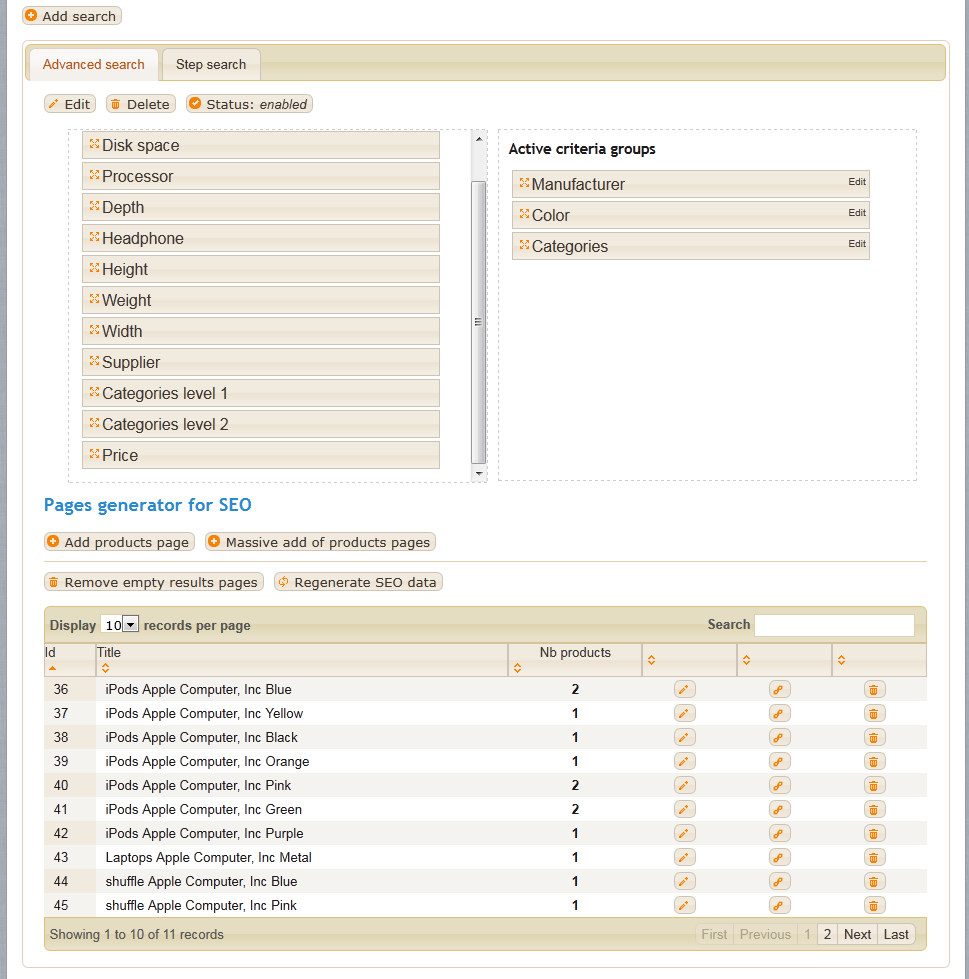
Task: Sort by Nb products column arrows
Action: [x=518, y=669]
